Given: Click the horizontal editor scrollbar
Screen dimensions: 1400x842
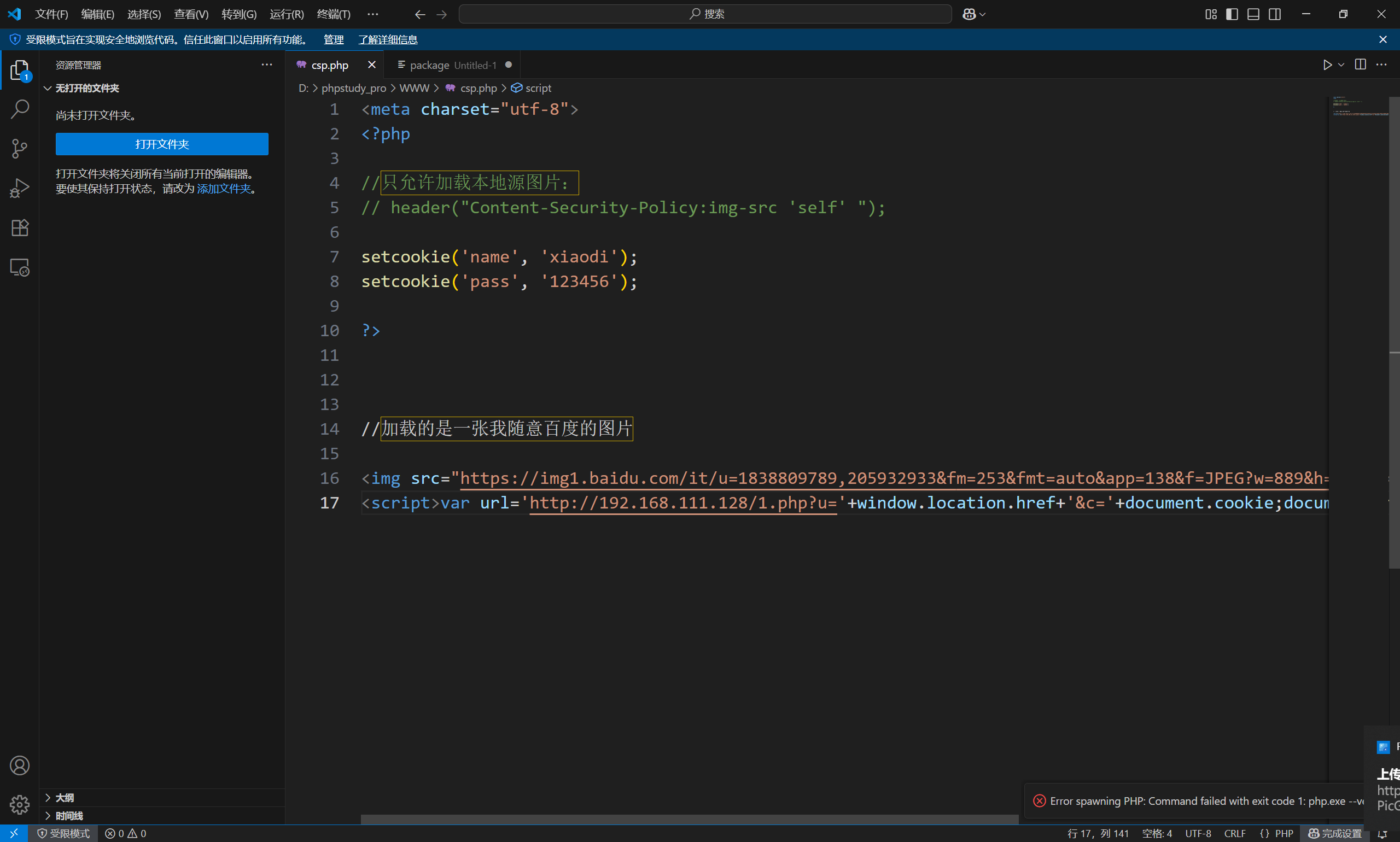Looking at the screenshot, I should [x=689, y=819].
